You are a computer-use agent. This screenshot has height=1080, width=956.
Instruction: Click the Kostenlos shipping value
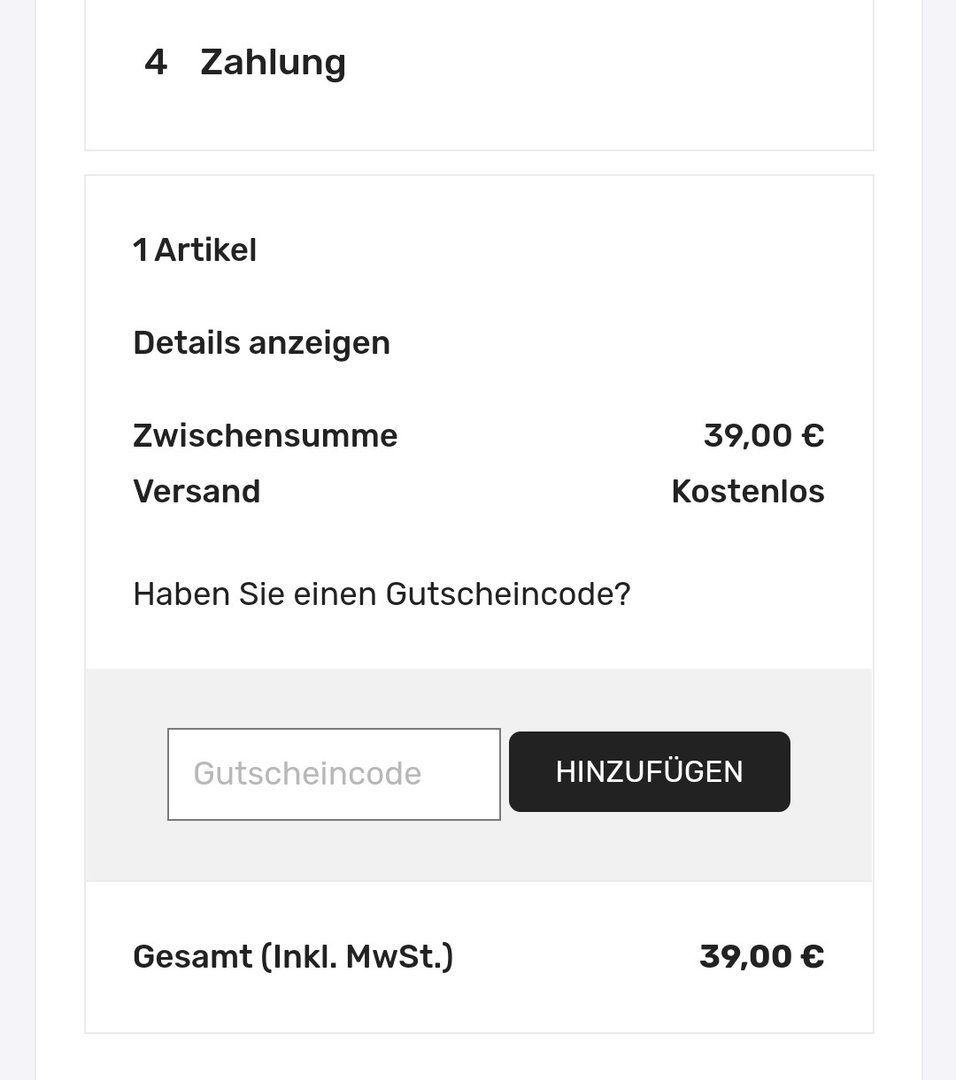(748, 492)
